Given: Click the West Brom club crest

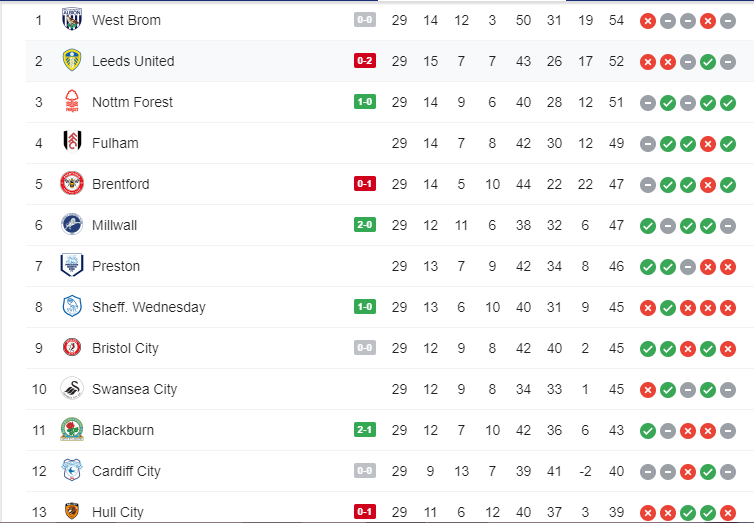Looking at the screenshot, I should [x=71, y=20].
